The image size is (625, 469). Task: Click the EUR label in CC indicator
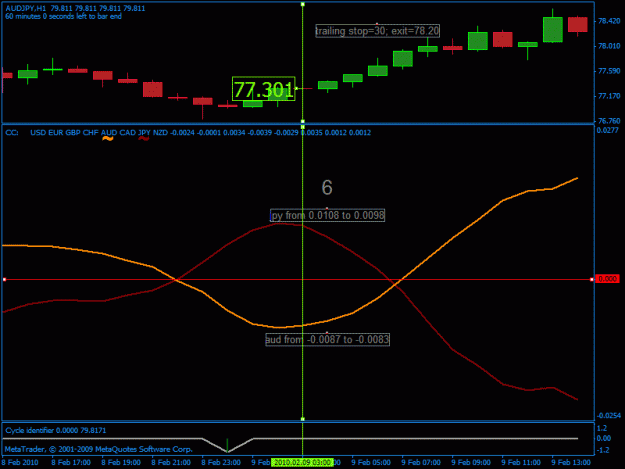pos(56,133)
